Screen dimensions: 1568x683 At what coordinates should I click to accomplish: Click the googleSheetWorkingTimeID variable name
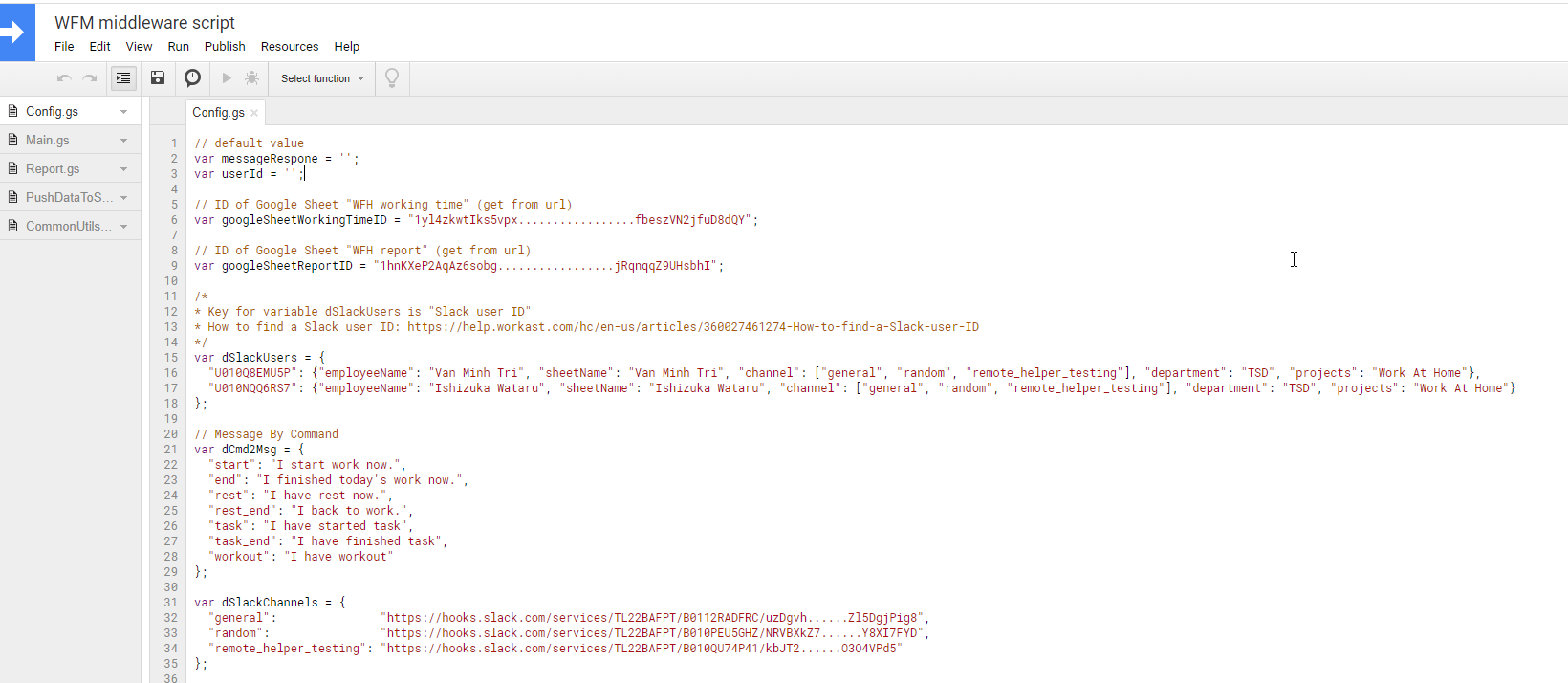click(304, 220)
